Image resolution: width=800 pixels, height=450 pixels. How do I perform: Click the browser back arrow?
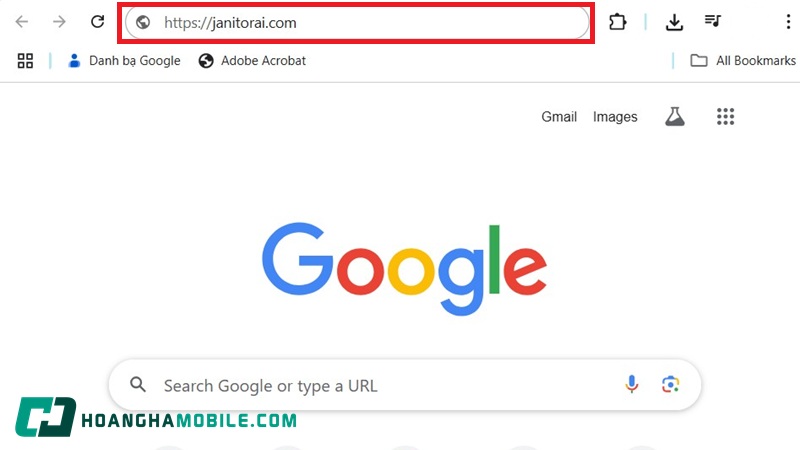(22, 22)
